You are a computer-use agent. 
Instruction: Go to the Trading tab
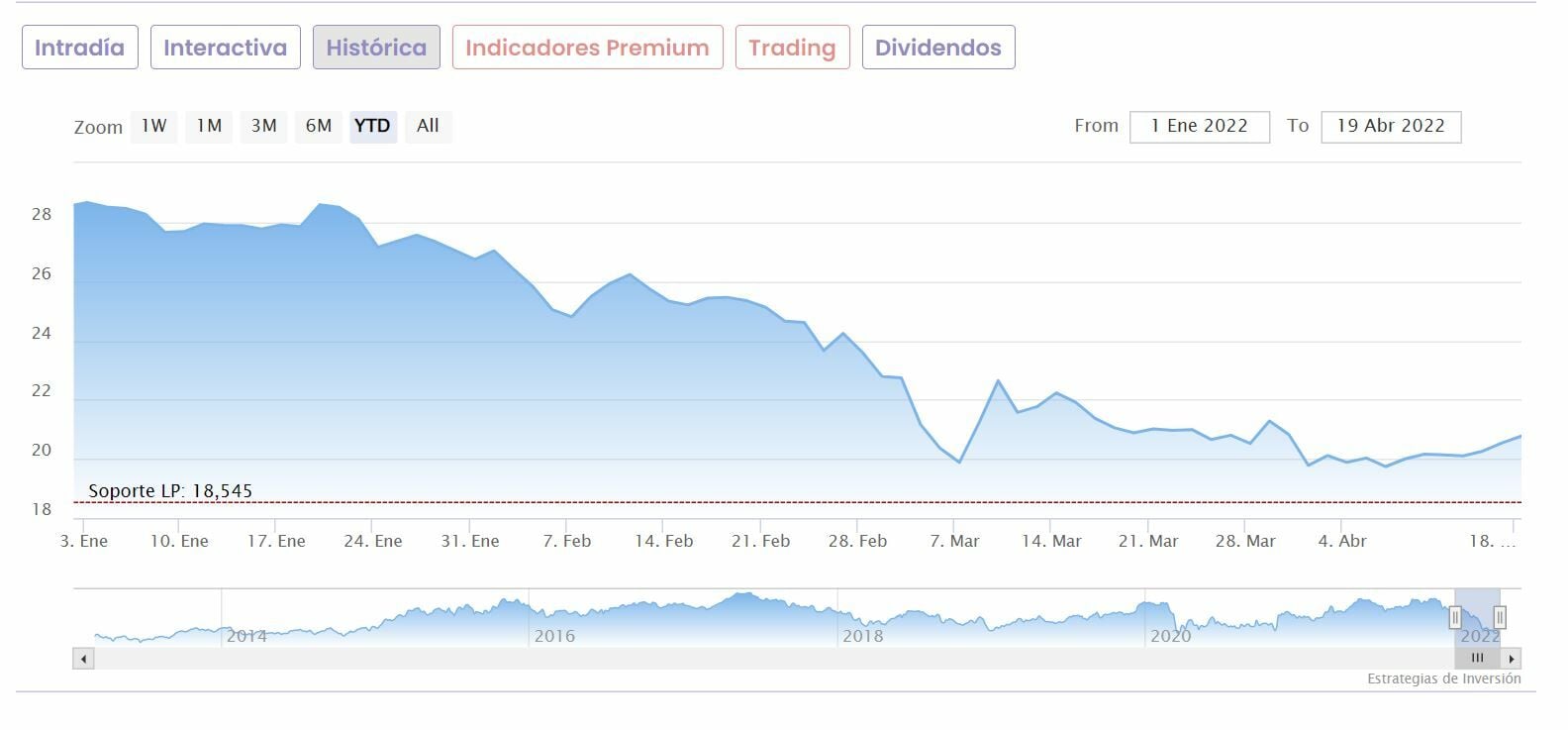point(792,48)
